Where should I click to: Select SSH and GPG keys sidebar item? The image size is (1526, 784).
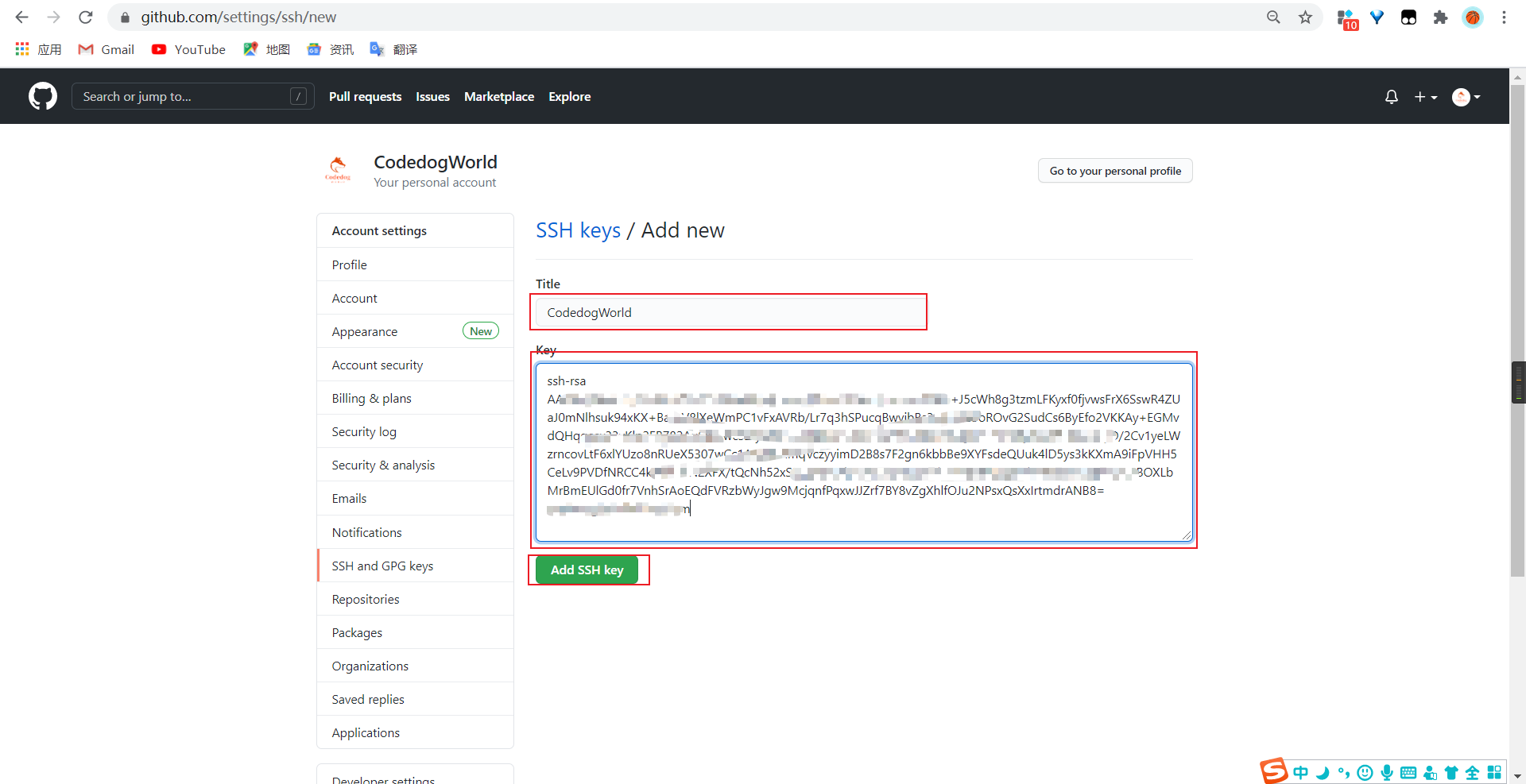click(382, 566)
